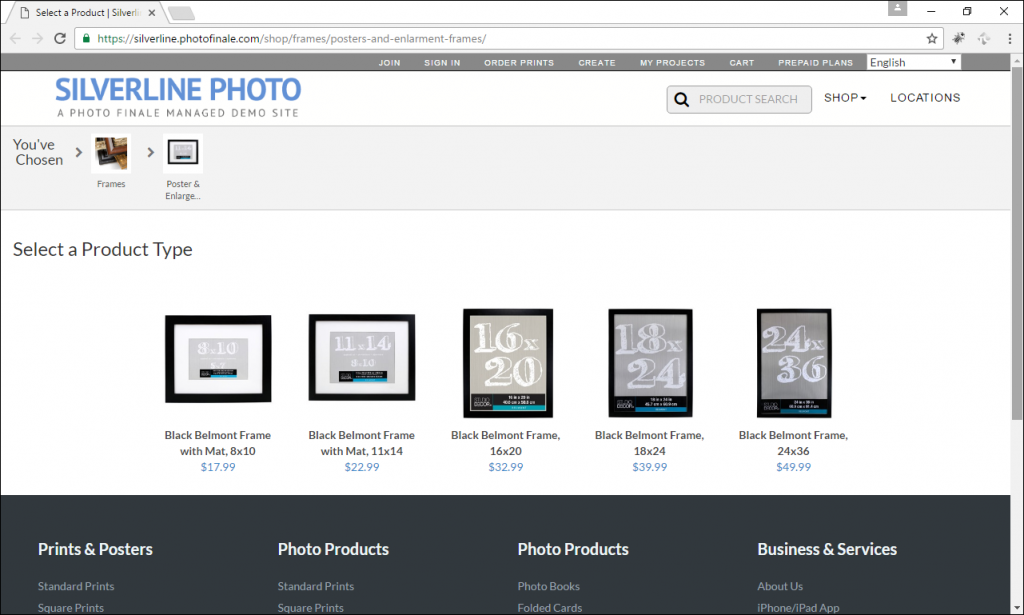The height and width of the screenshot is (615, 1024).
Task: Open the Join menu item
Action: (x=389, y=63)
